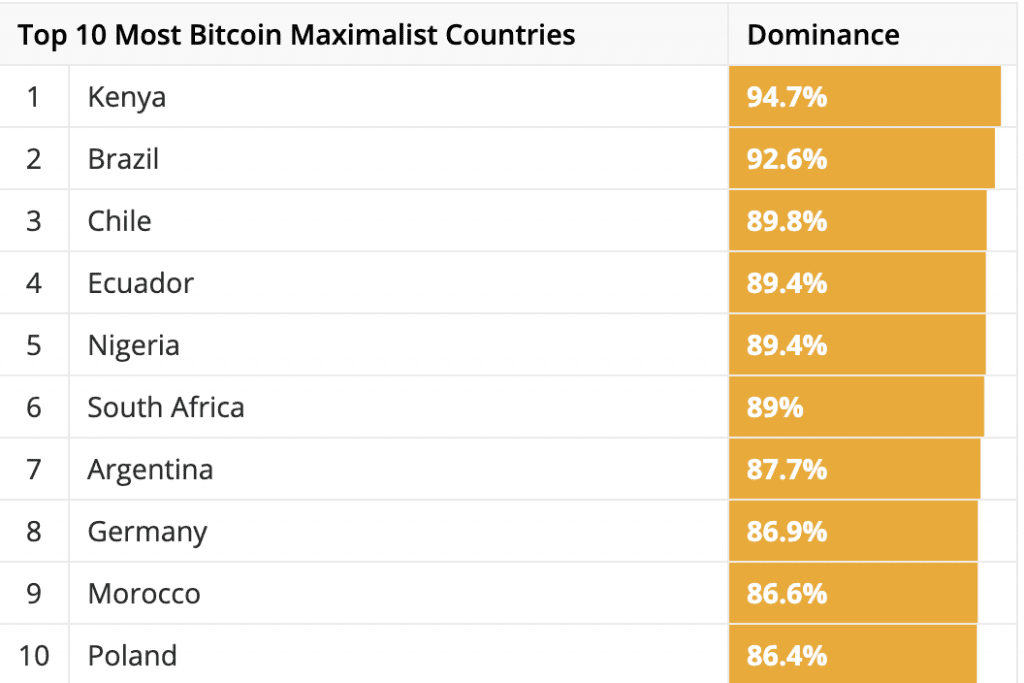Screen dimensions: 1024x683
Task: Click the Nigeria country name
Action: [133, 345]
